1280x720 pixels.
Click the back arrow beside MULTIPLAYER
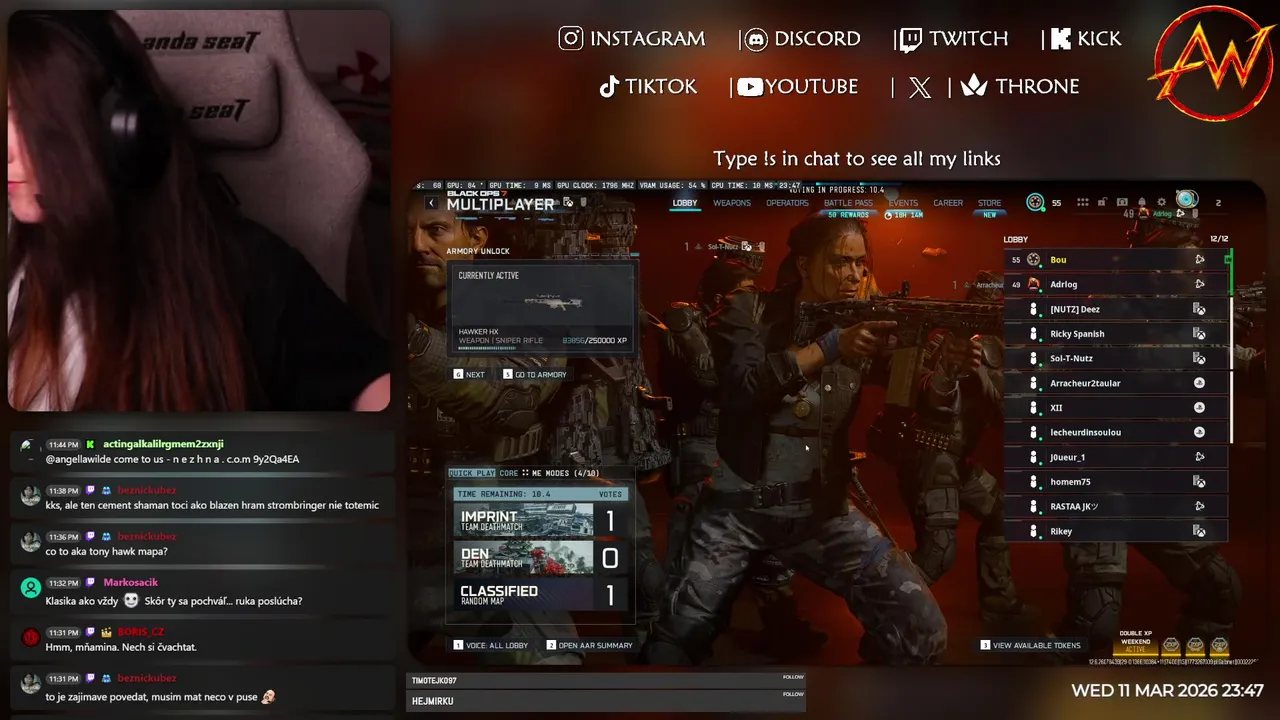tap(431, 203)
